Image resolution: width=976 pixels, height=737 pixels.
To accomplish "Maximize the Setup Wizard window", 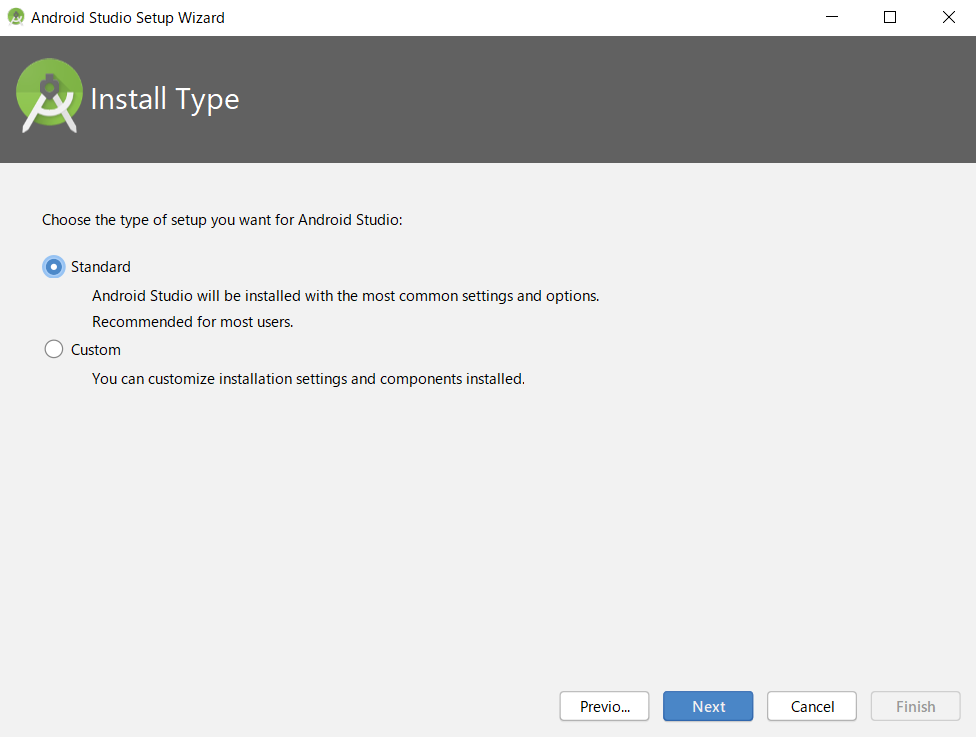I will (890, 18).
